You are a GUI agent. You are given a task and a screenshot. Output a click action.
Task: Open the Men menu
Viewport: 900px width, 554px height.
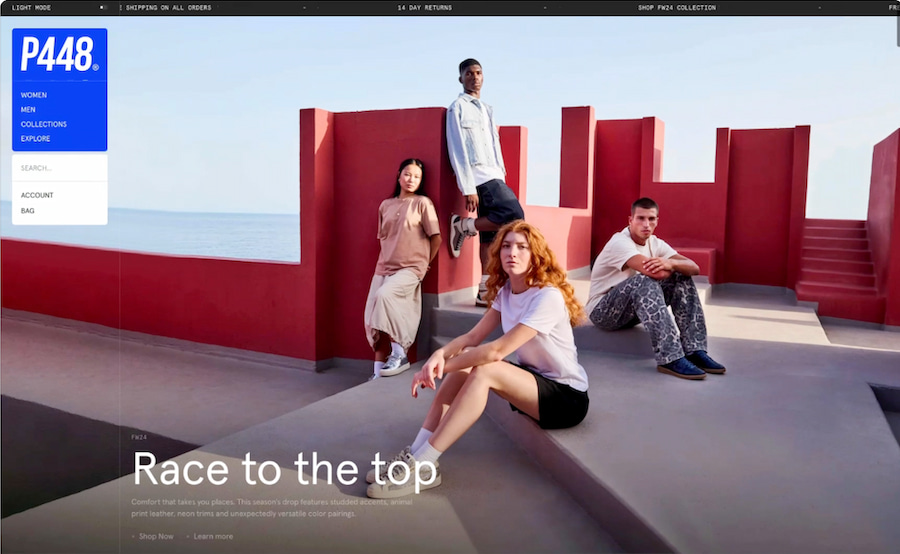click(x=28, y=110)
